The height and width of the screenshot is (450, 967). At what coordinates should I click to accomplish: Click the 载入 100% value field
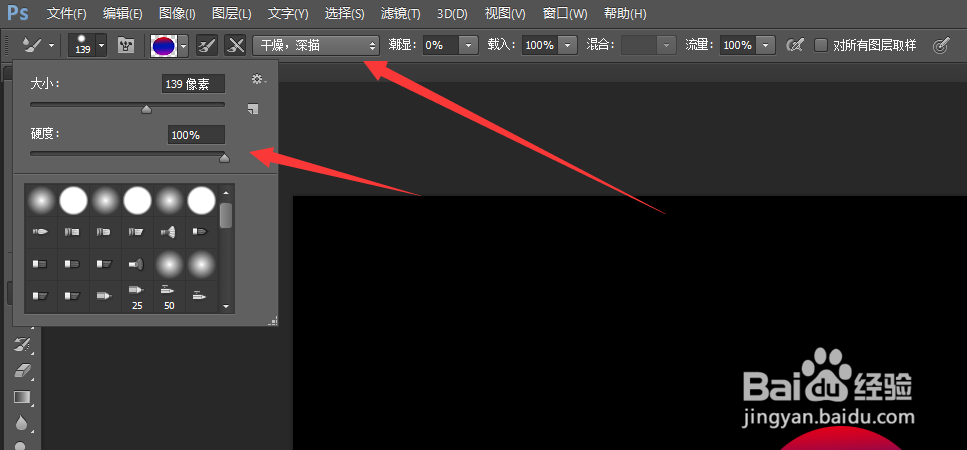(540, 45)
